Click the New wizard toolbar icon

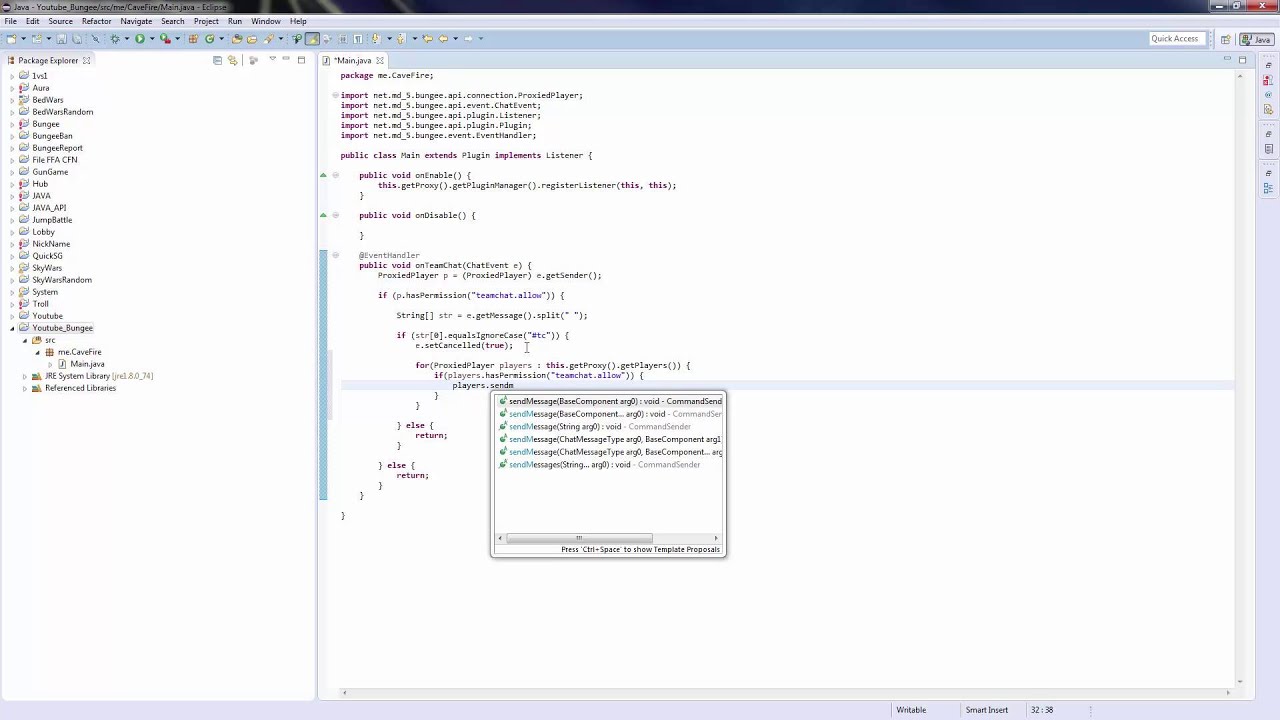pyautogui.click(x=12, y=39)
